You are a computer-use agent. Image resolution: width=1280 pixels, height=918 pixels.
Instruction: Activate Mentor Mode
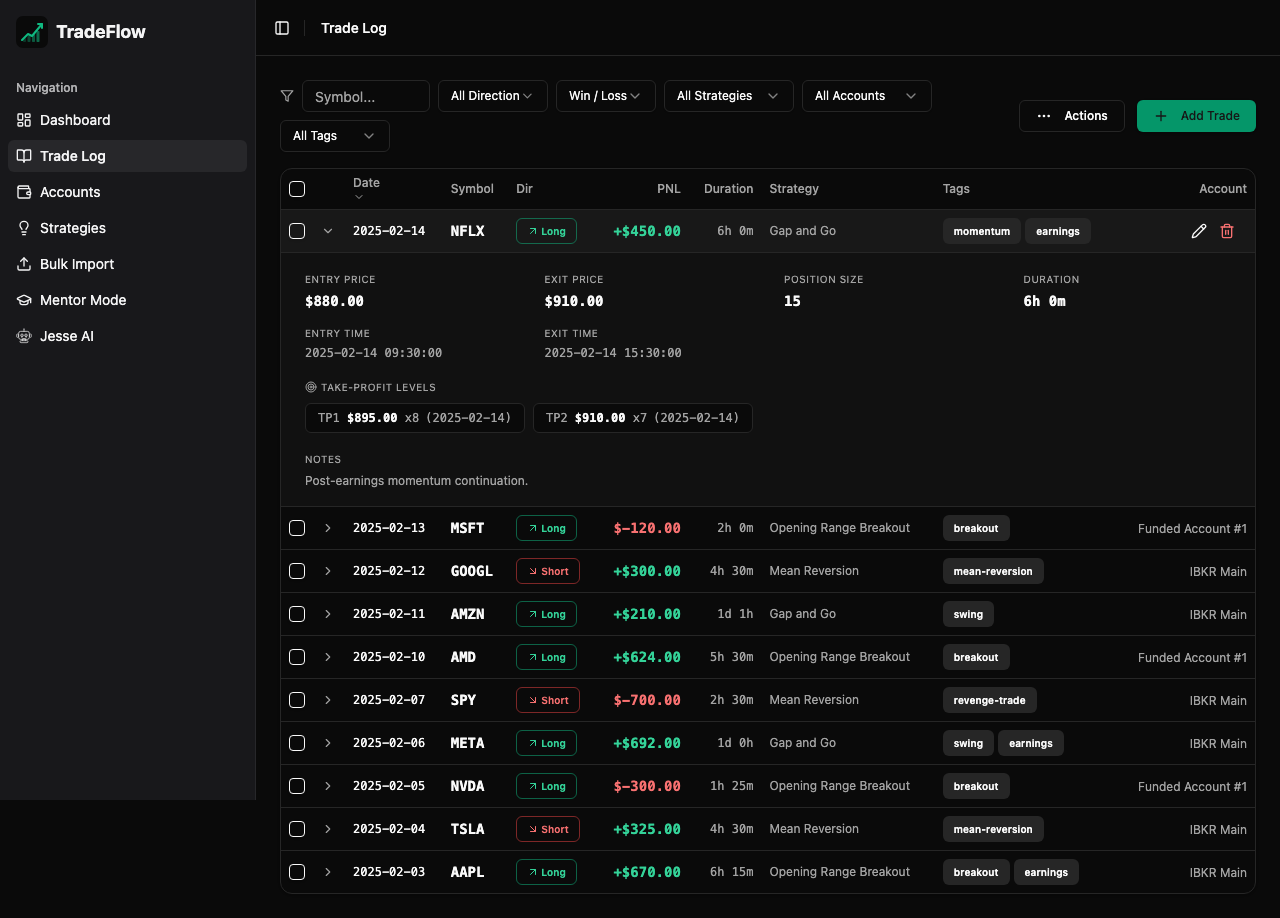click(x=83, y=299)
